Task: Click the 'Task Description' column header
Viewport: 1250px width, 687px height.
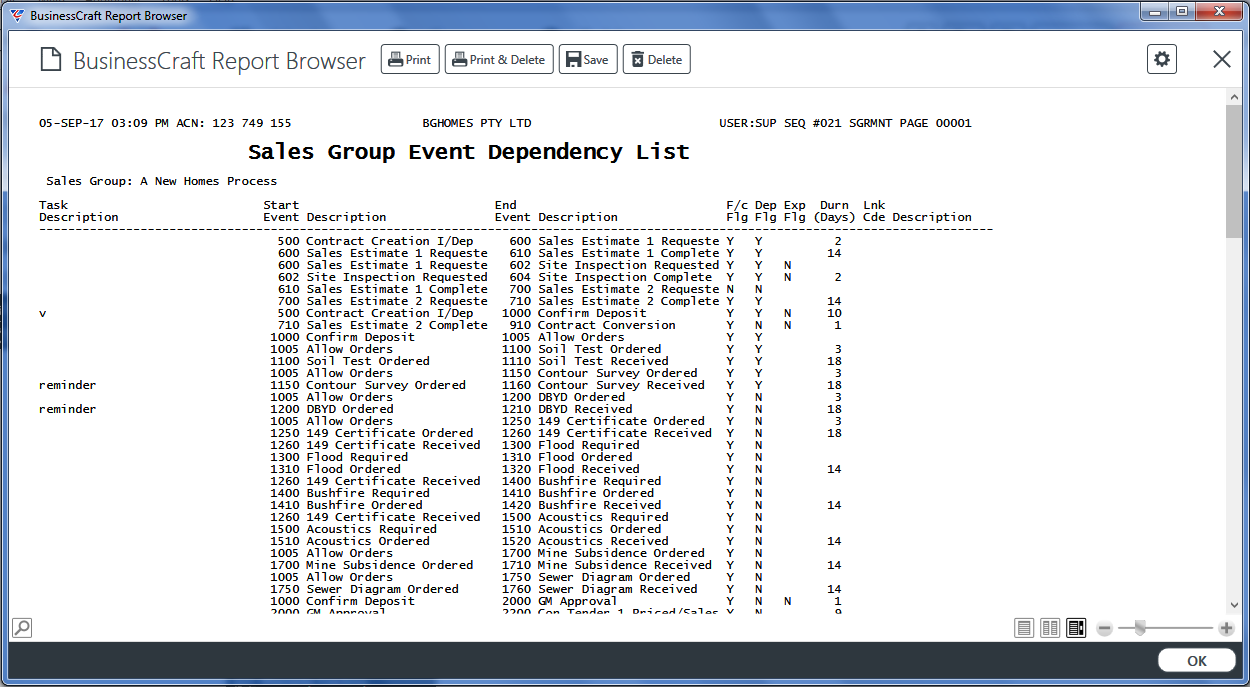Action: (79, 211)
